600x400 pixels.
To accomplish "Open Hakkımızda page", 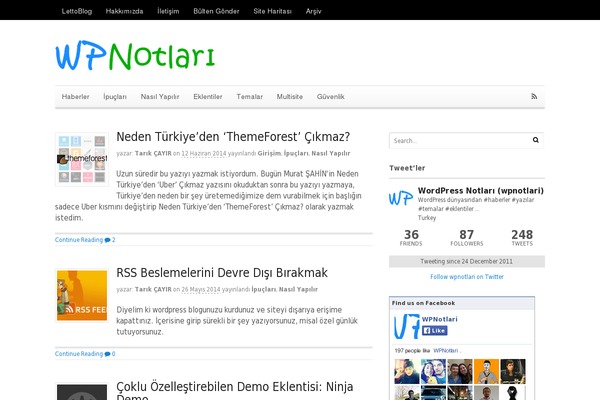I will (124, 11).
